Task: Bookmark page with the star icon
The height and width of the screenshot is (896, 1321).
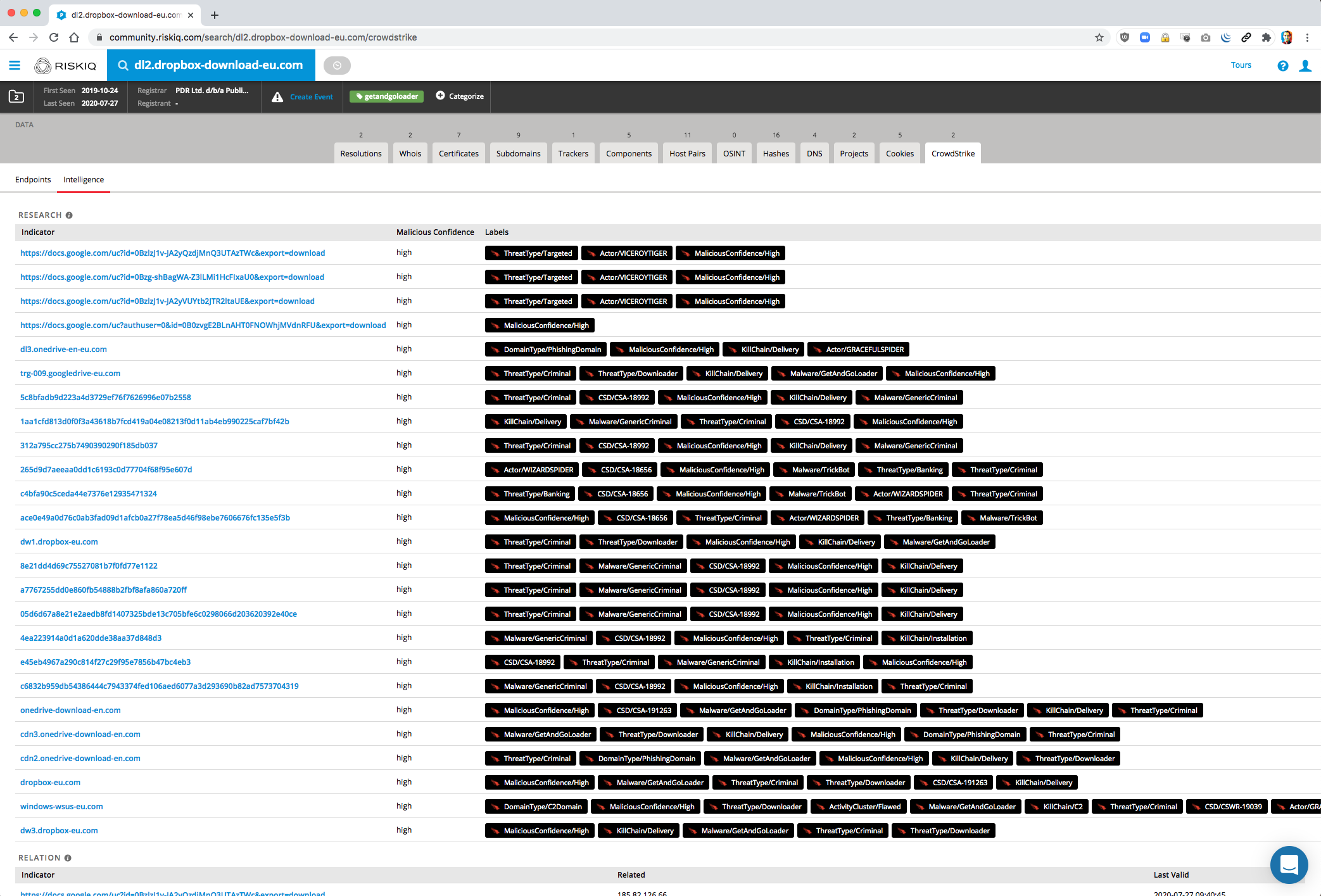Action: (1099, 37)
